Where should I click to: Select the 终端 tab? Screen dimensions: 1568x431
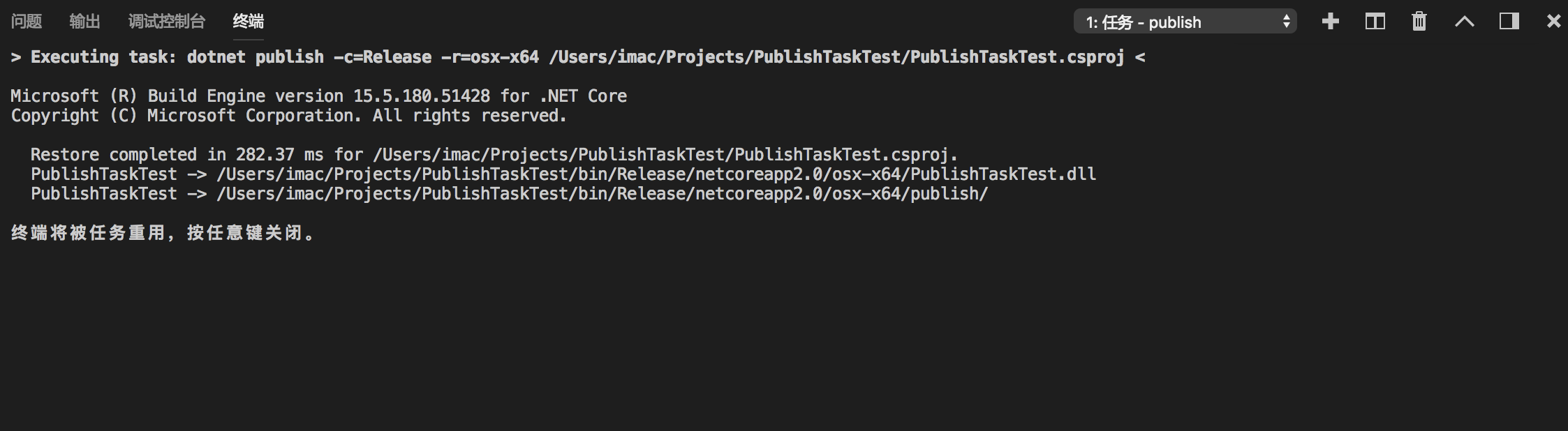point(249,22)
